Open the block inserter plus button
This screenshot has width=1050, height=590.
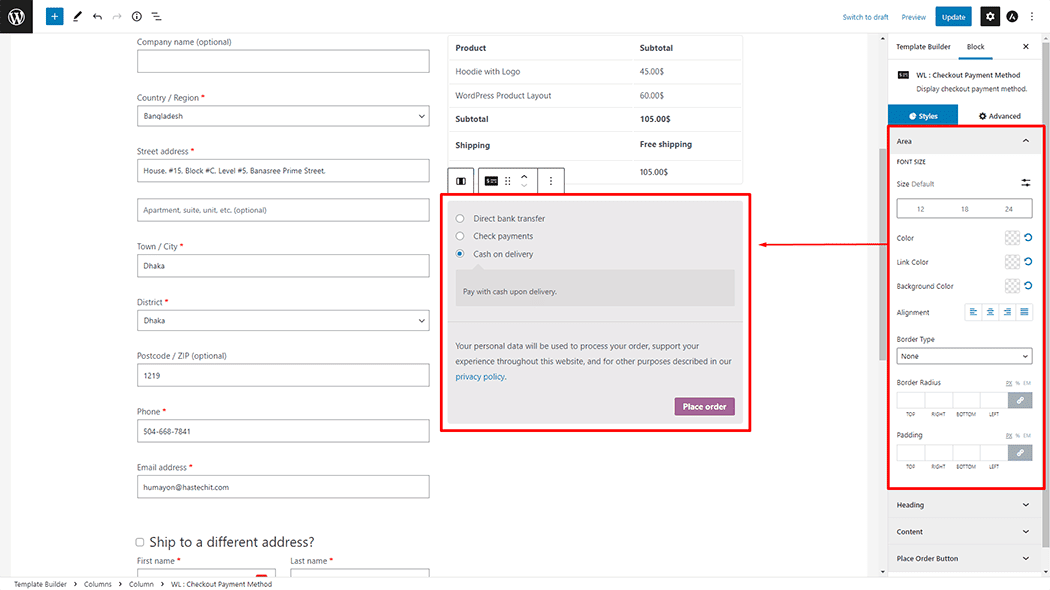coord(54,17)
